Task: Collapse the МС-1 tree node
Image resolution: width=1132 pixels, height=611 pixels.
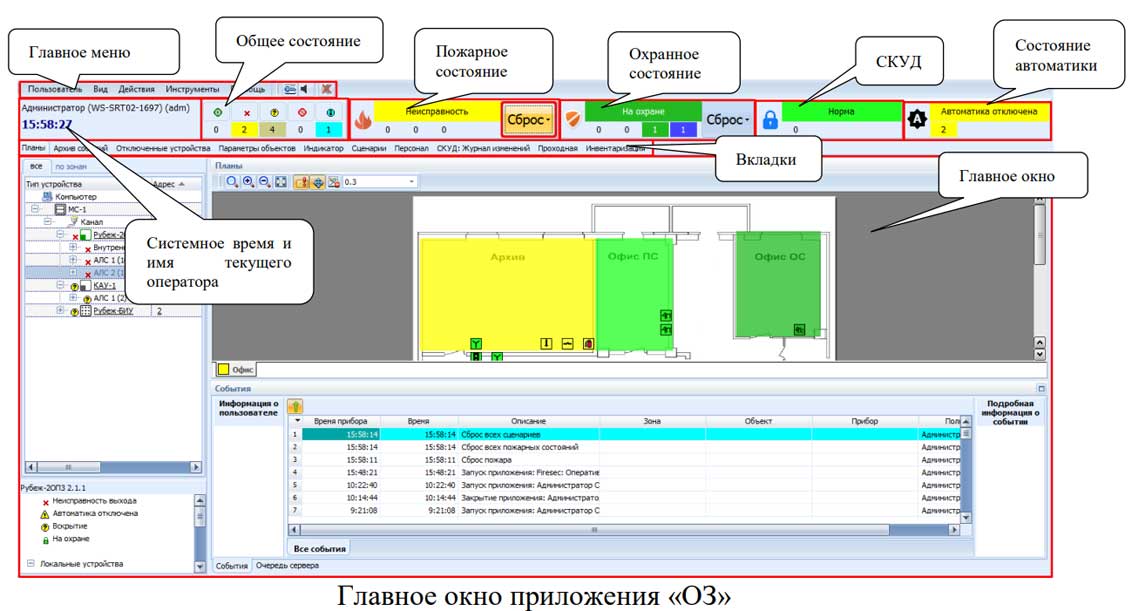Action: [35, 209]
